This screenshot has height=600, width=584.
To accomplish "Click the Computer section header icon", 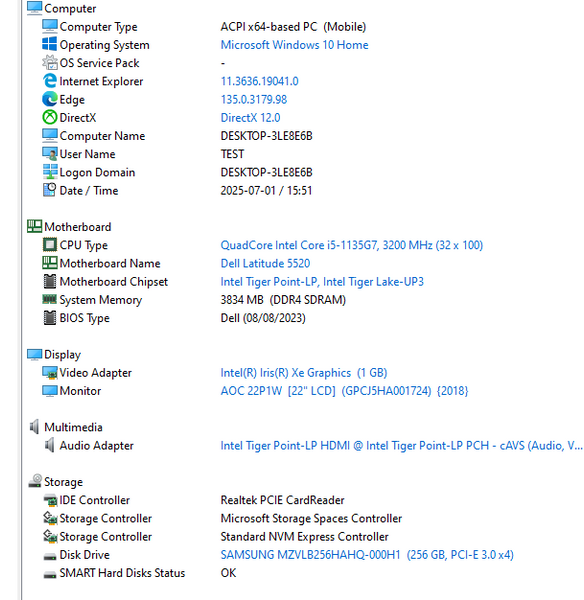I will [x=34, y=8].
